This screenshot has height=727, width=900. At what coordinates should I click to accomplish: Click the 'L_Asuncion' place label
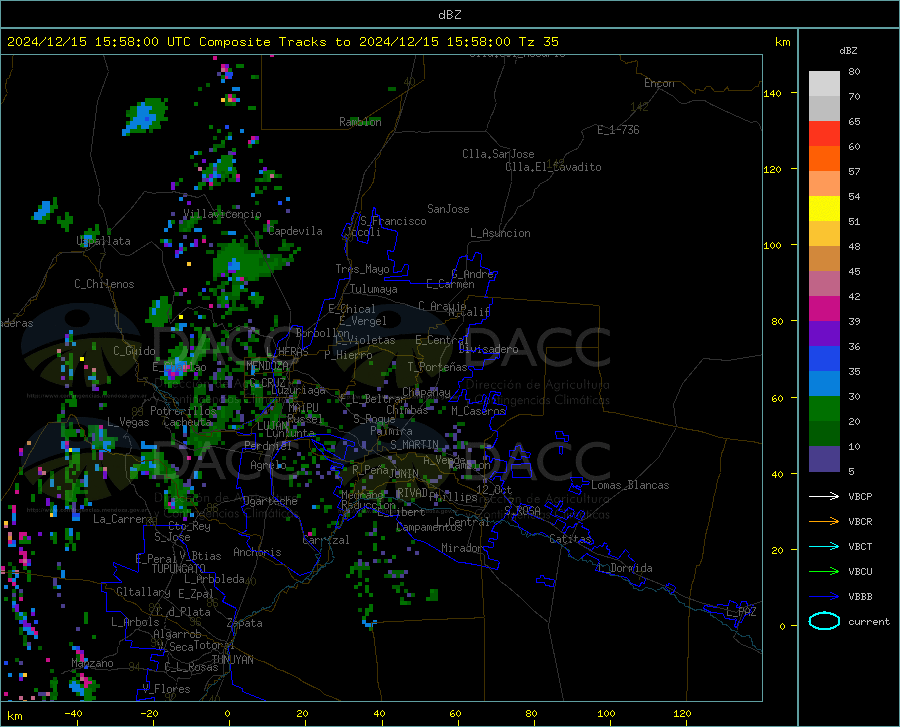500,234
